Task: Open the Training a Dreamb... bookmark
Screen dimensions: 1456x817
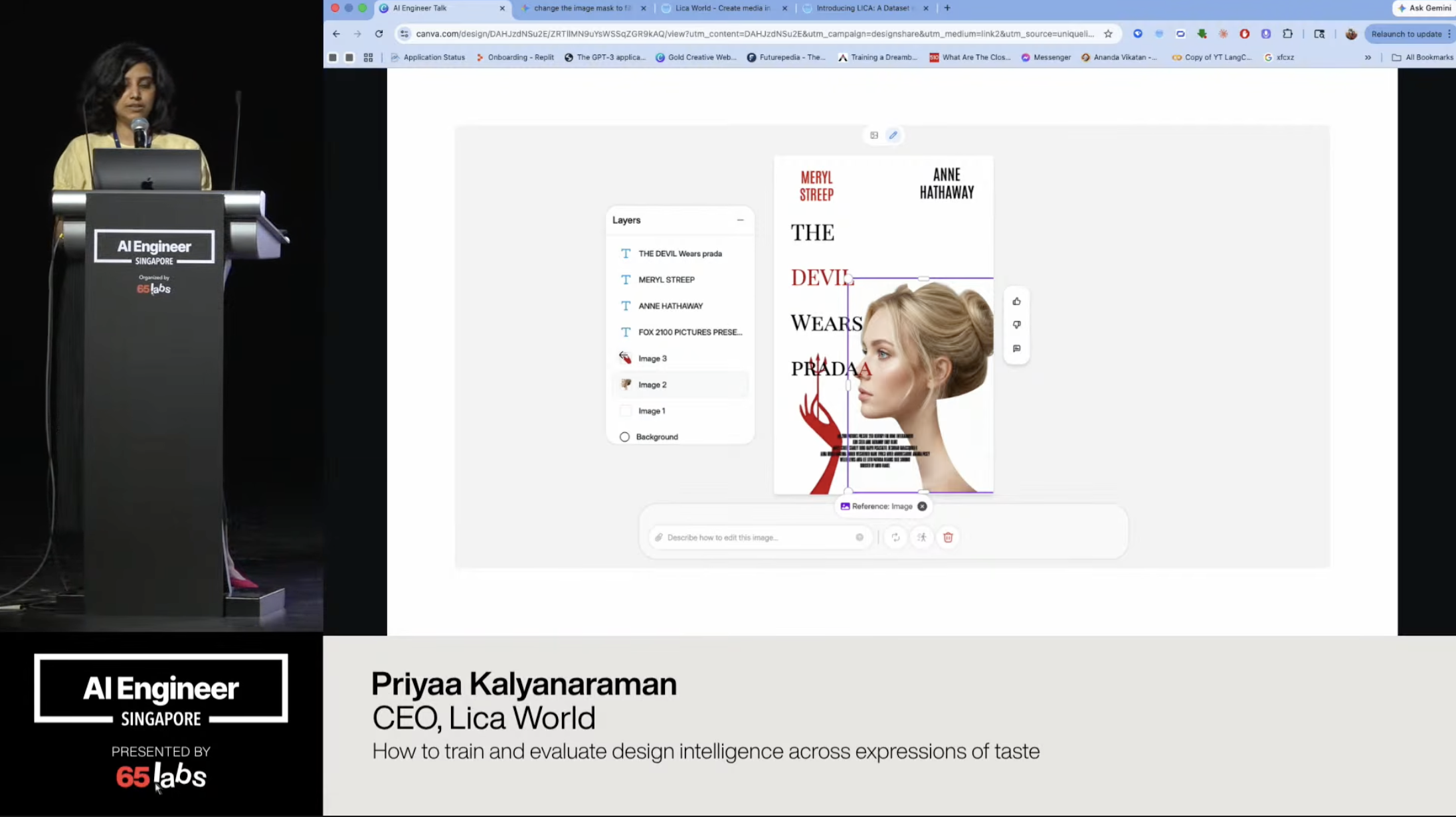Action: [x=877, y=58]
